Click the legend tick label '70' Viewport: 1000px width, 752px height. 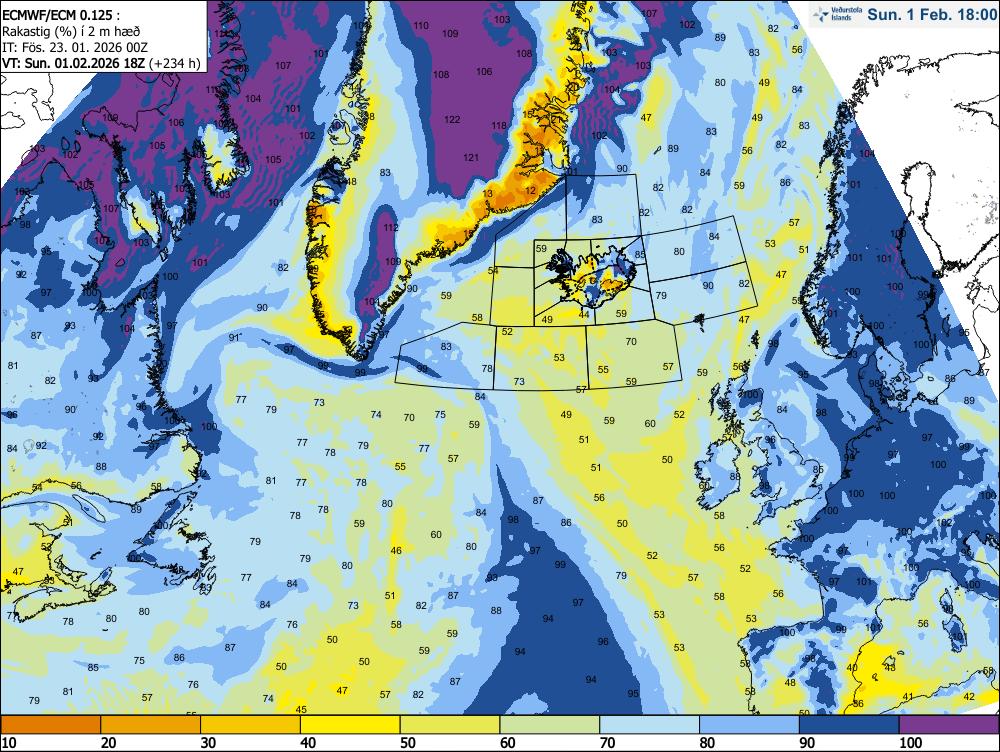607,743
